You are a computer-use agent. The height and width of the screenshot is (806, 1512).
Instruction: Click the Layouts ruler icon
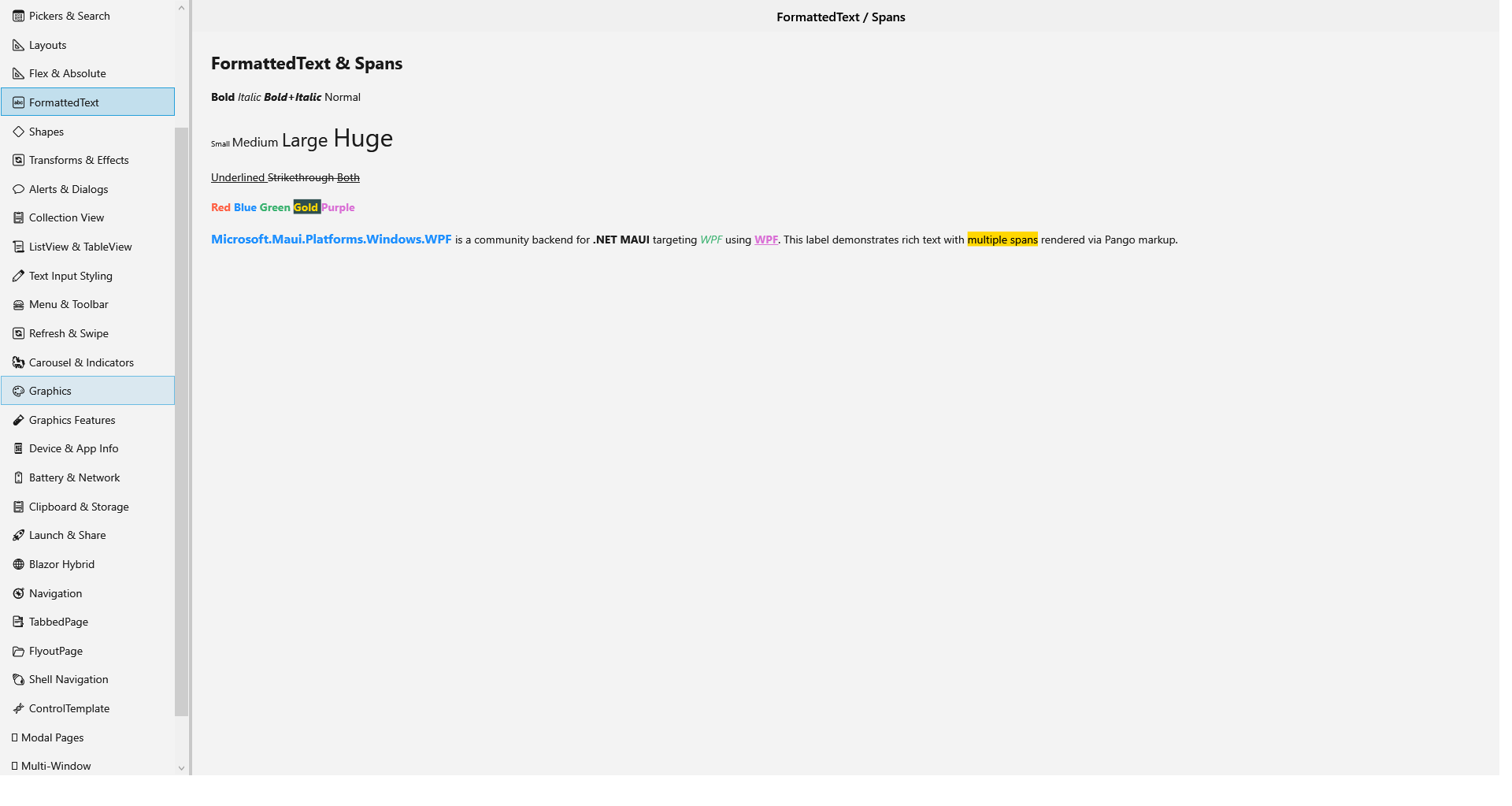(19, 45)
